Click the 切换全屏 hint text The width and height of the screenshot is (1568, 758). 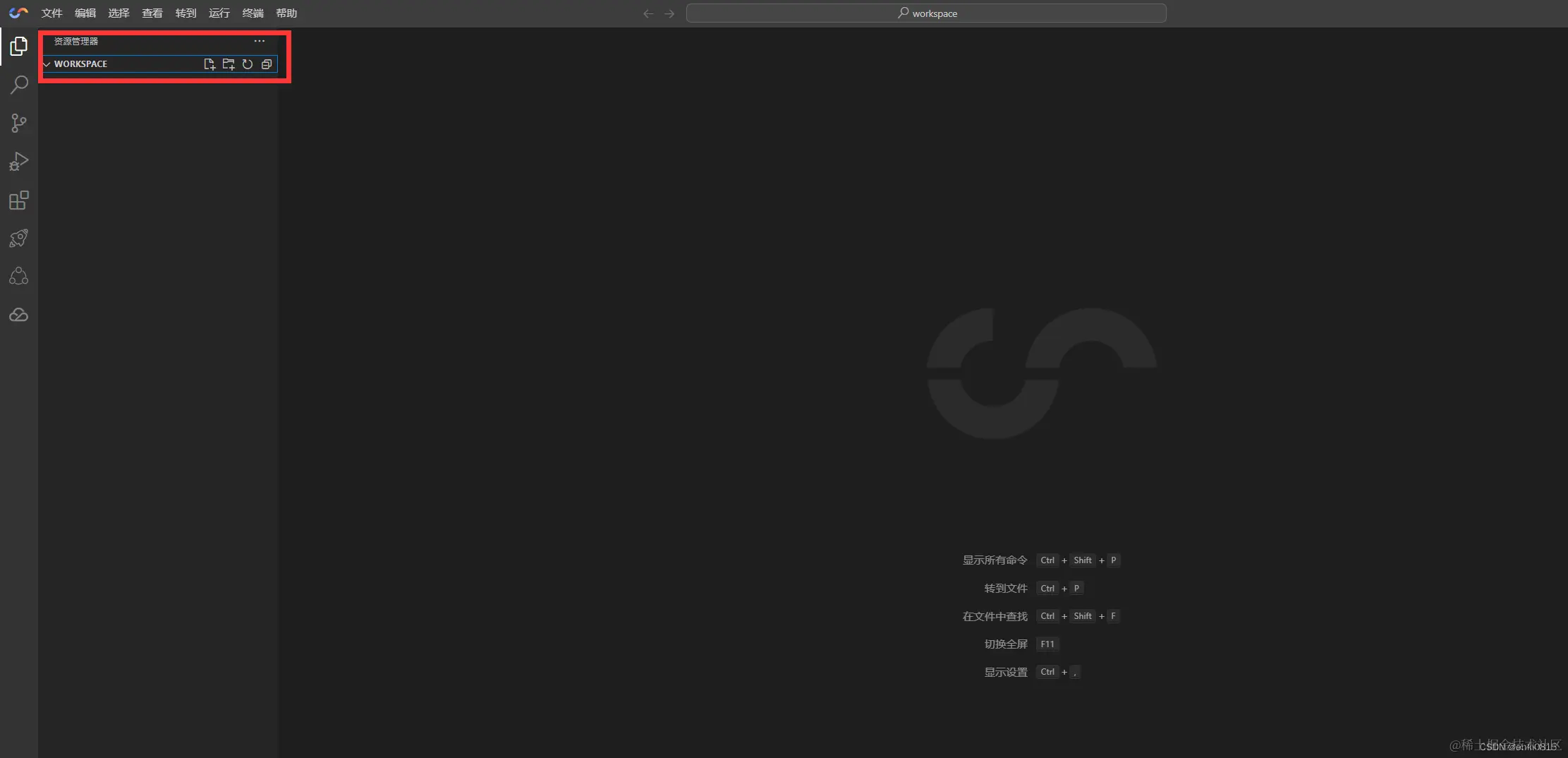(x=1006, y=644)
